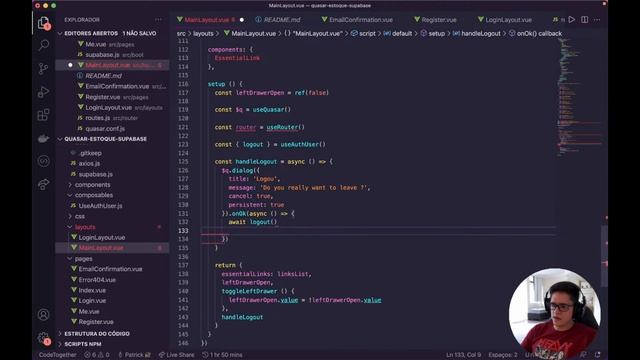Screen dimensions: 640x360
Task: Click the editor vertical scrollbar
Action: coord(604,256)
